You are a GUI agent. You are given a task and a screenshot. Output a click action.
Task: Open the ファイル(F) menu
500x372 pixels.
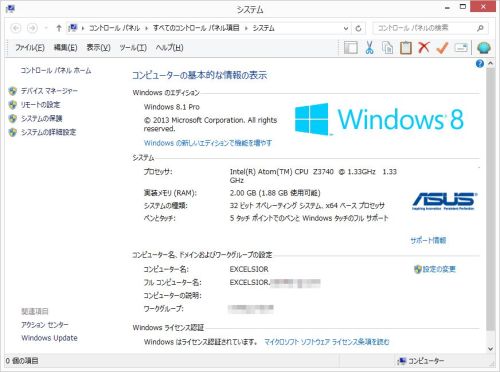(29, 48)
